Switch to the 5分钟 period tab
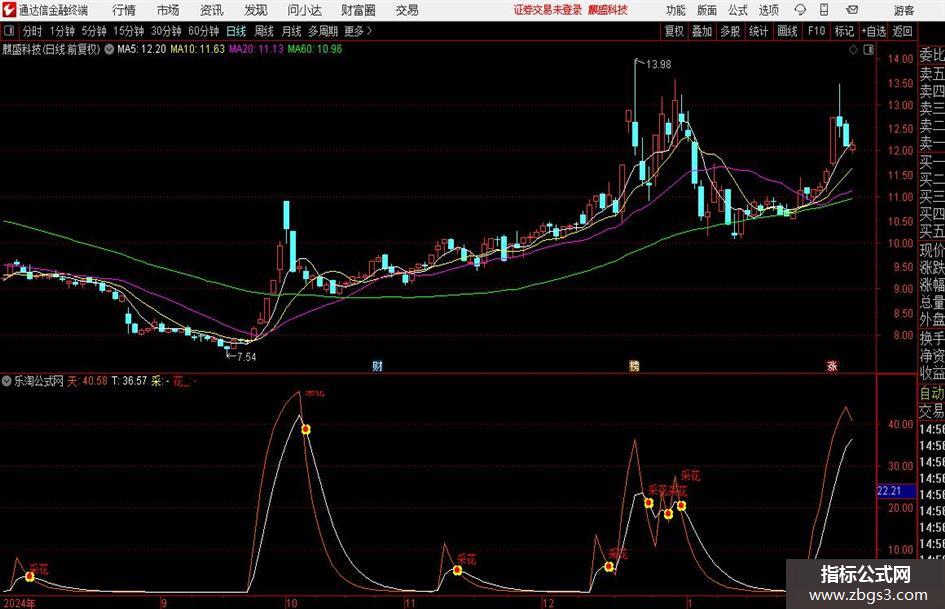This screenshot has width=945, height=609. coord(93,31)
